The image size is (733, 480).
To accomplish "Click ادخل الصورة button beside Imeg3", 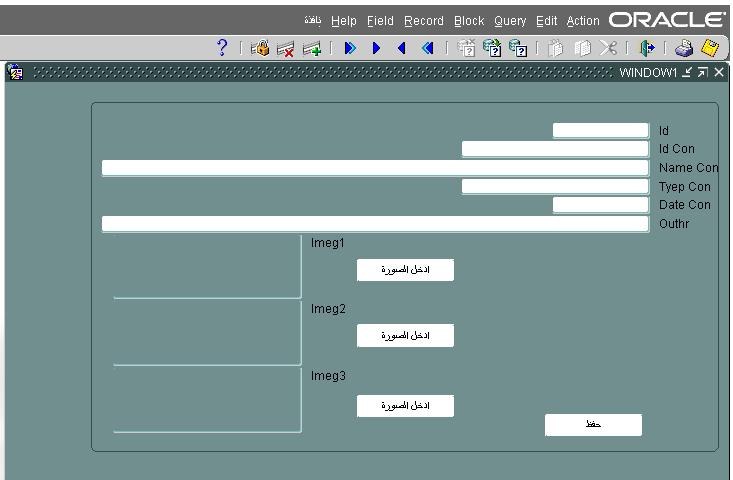I will 405,405.
